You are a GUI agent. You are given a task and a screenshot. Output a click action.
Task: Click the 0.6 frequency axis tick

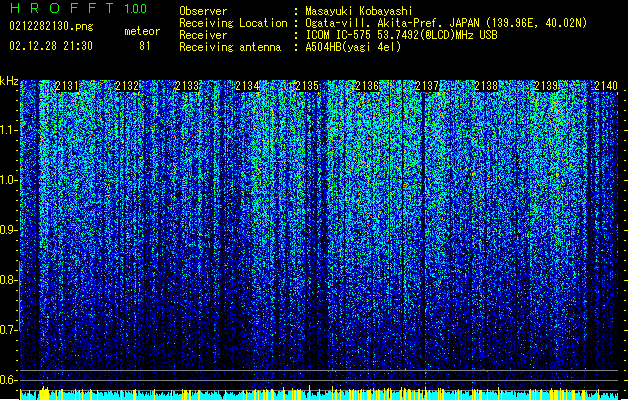click(9, 380)
